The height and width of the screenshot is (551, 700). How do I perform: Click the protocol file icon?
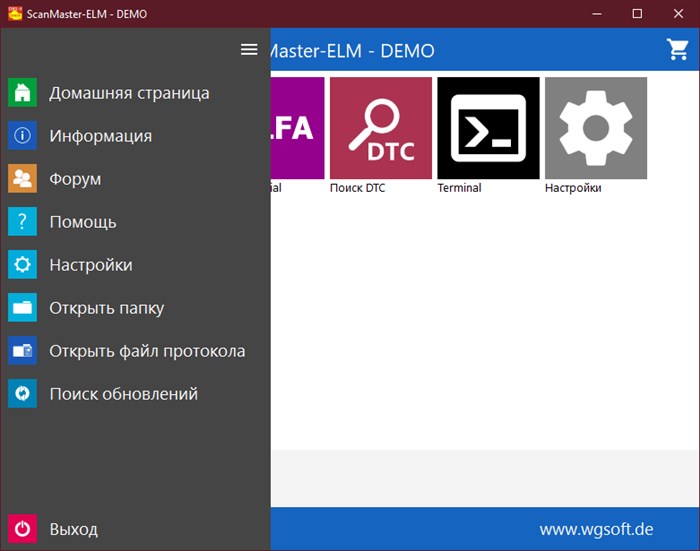click(22, 351)
